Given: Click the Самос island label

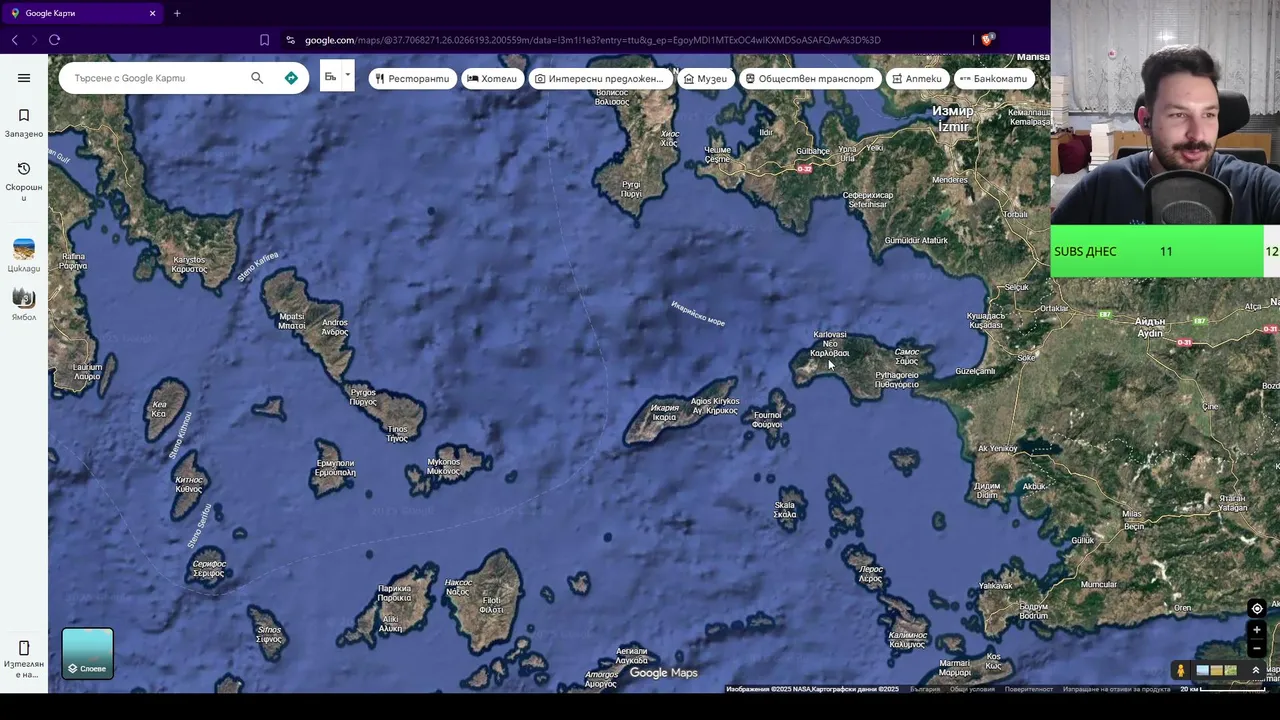Looking at the screenshot, I should [907, 356].
